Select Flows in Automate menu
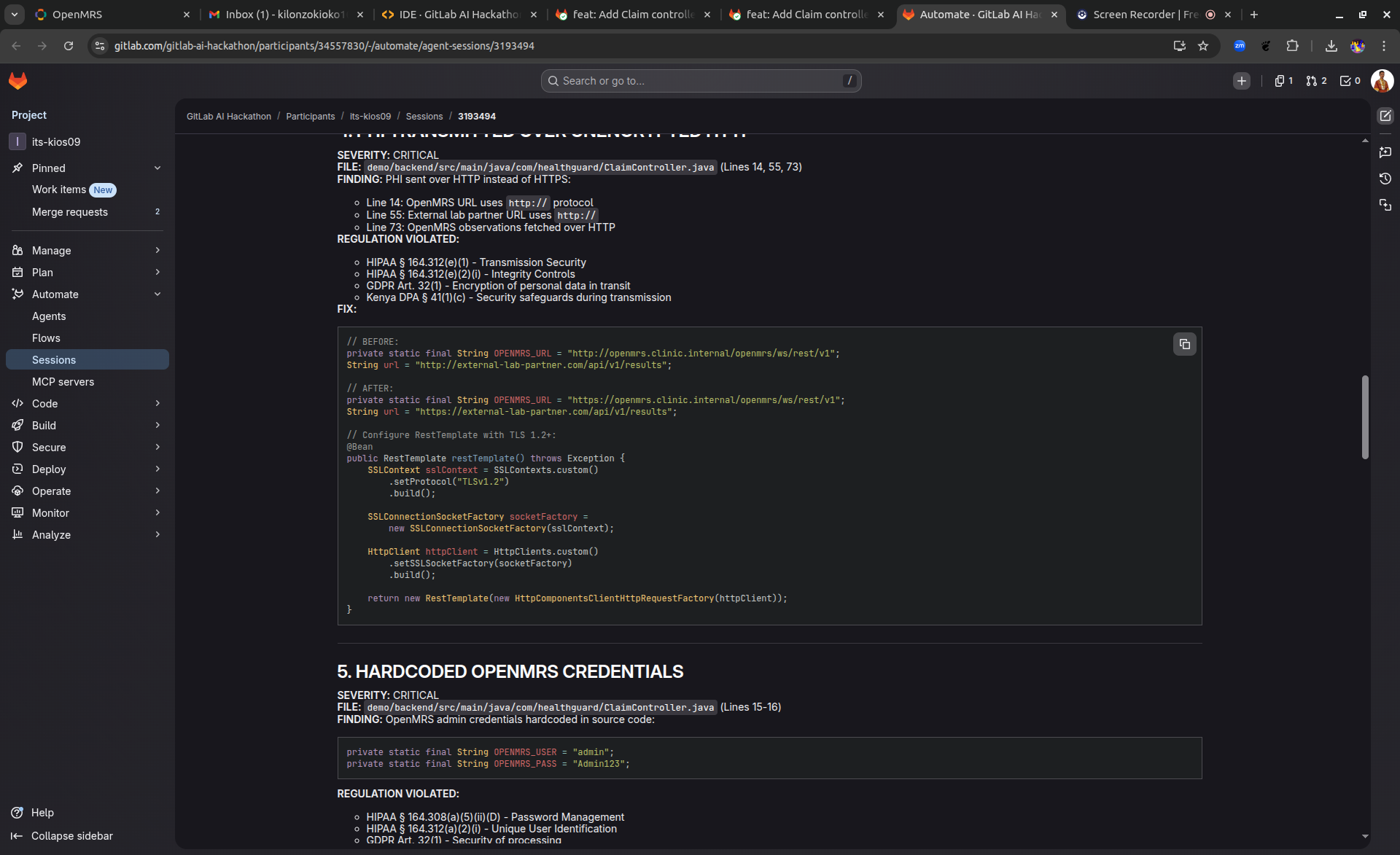The width and height of the screenshot is (1400, 855). tap(46, 338)
